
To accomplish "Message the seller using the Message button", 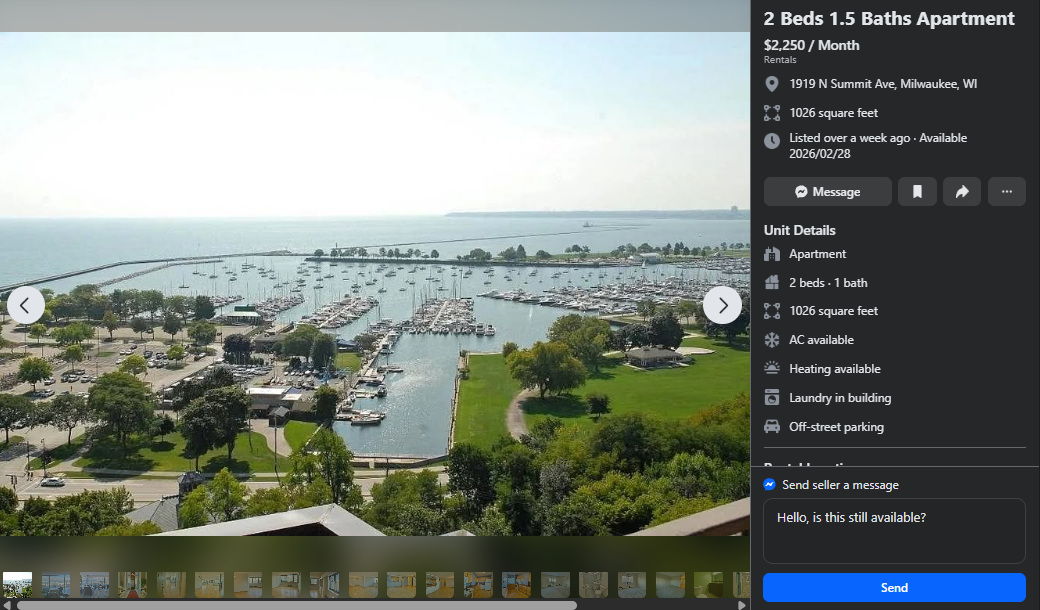I will tap(828, 192).
